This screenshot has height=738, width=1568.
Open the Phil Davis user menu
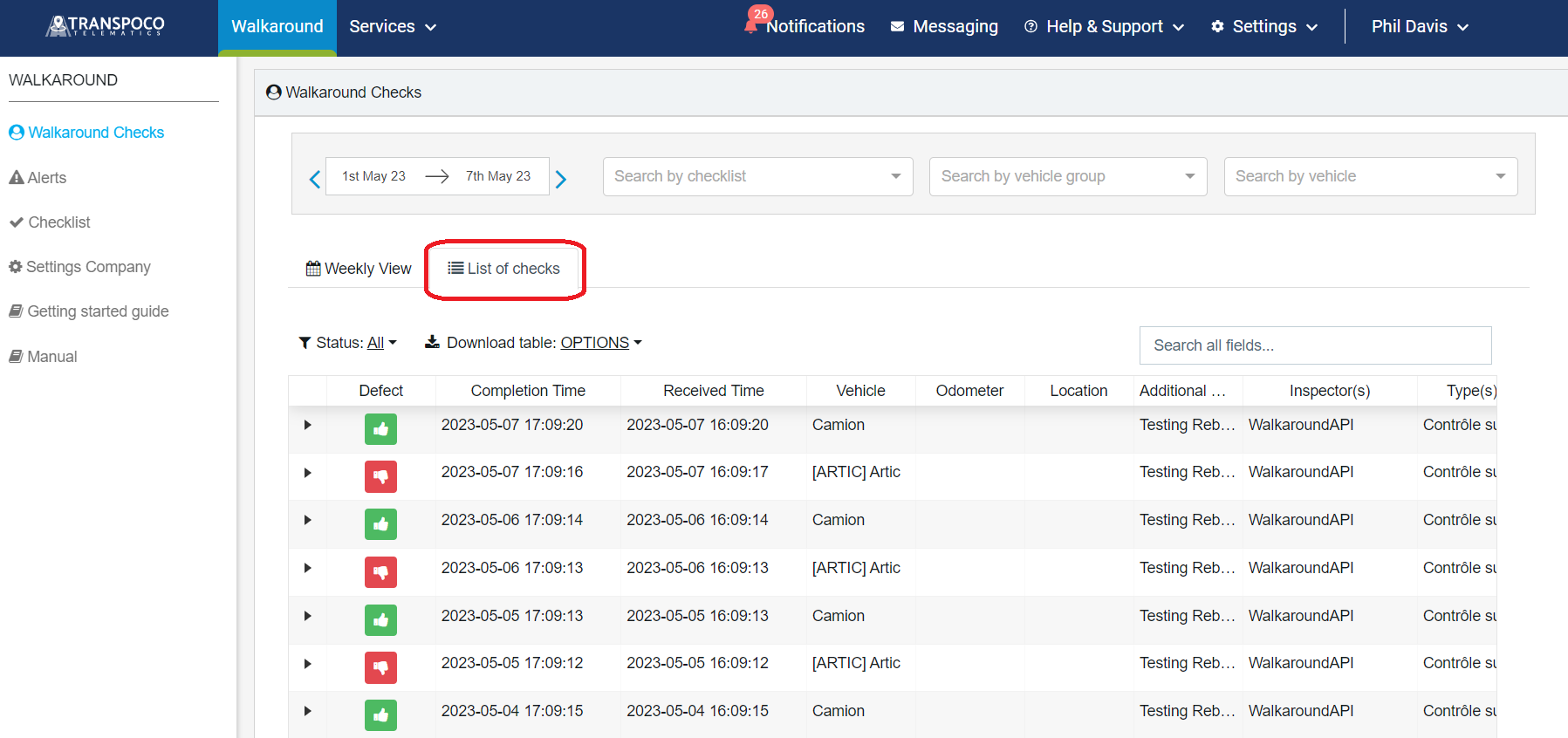[1420, 27]
